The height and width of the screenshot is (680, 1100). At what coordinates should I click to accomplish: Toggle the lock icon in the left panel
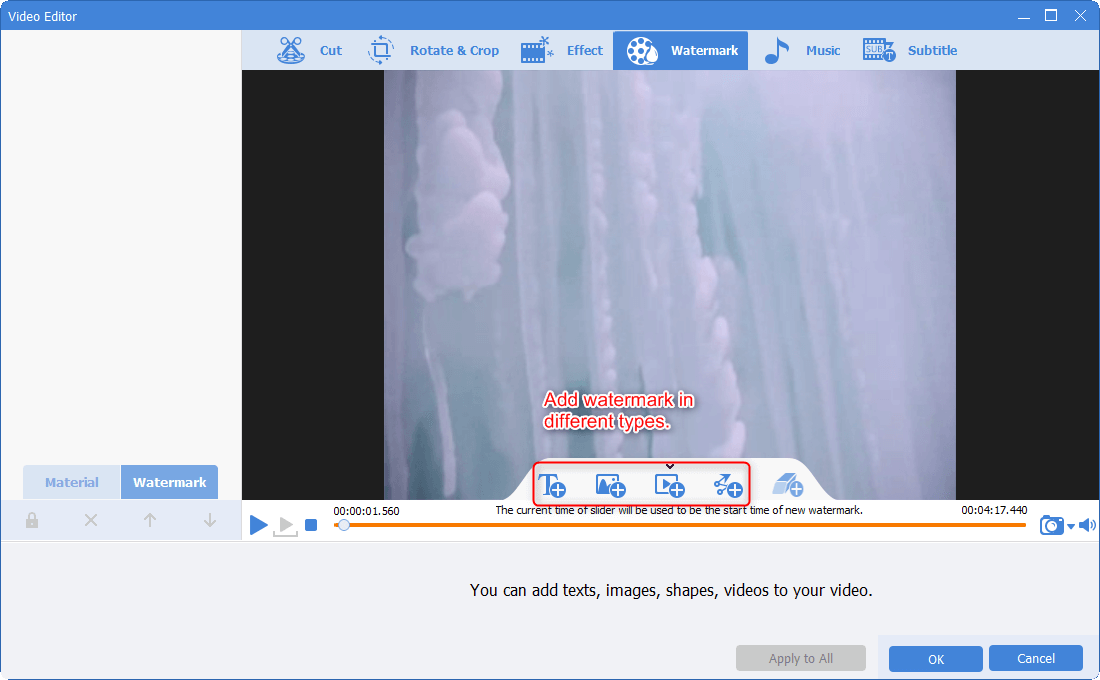click(x=32, y=520)
